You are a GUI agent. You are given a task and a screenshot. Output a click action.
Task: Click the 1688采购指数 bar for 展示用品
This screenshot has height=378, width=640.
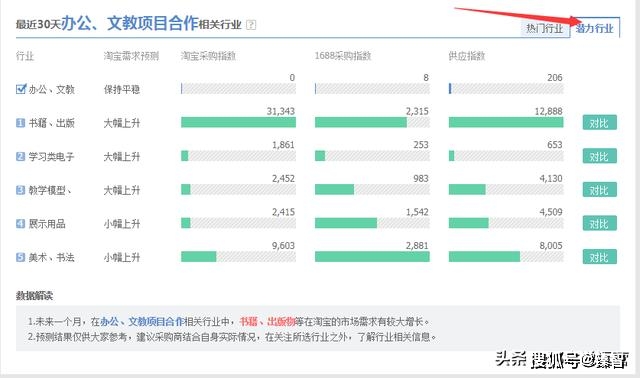click(372, 223)
